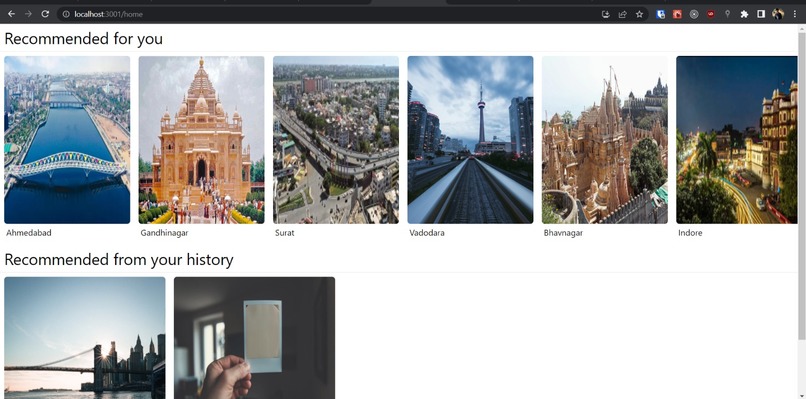Open the Gandhinagar temple image
This screenshot has height=399, width=806.
pos(202,140)
